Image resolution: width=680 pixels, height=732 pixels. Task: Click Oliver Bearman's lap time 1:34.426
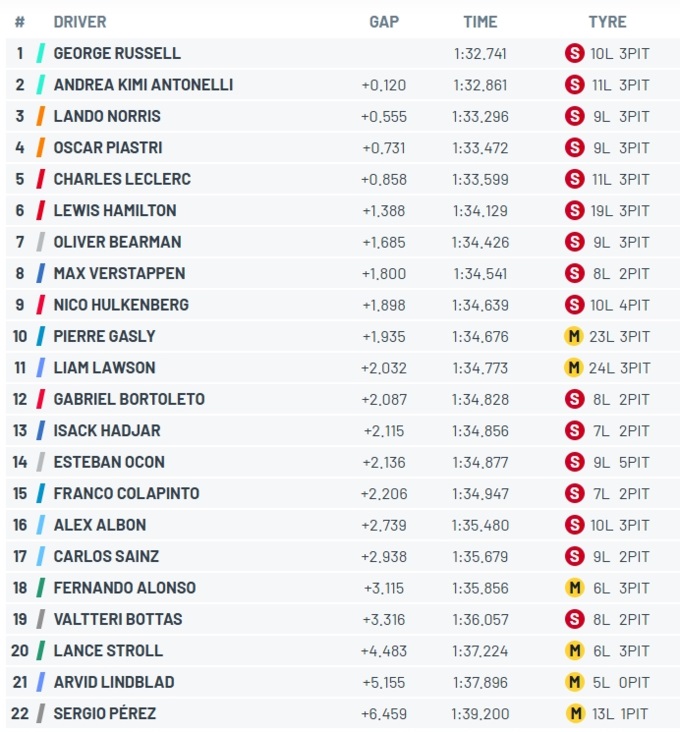[480, 242]
